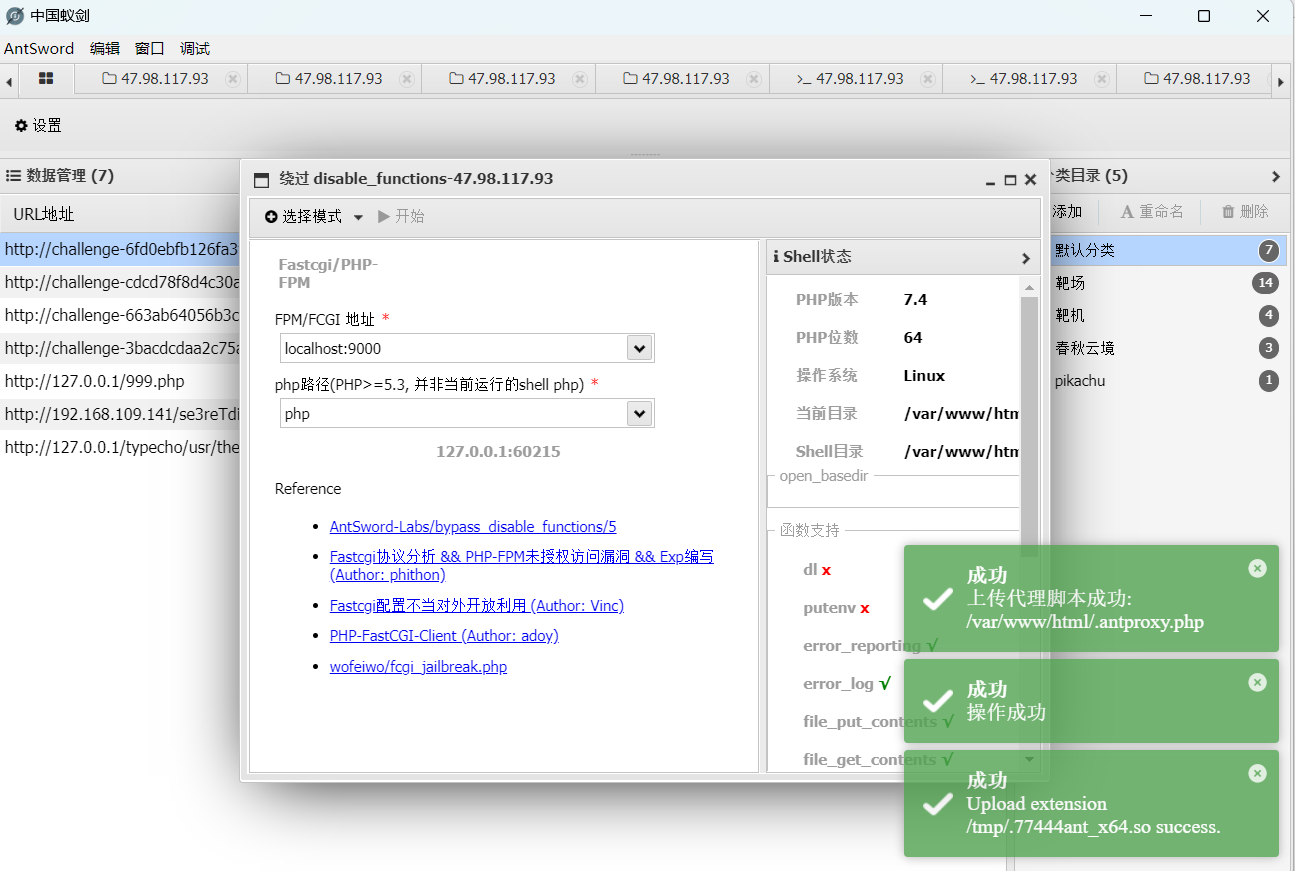
Task: Open the Fastcgi配置不当对外开放利用 Vinc link
Action: [477, 606]
